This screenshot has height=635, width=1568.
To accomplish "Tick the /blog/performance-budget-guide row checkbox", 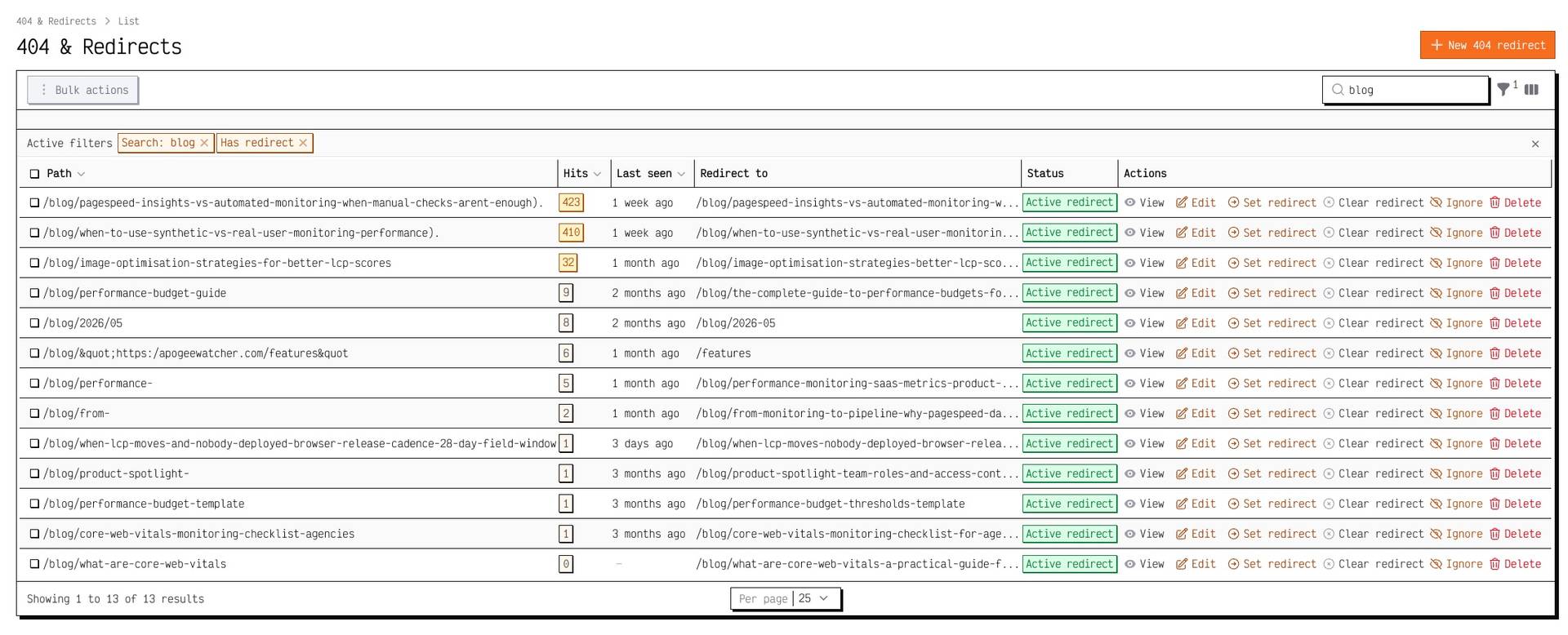I will tap(34, 294).
